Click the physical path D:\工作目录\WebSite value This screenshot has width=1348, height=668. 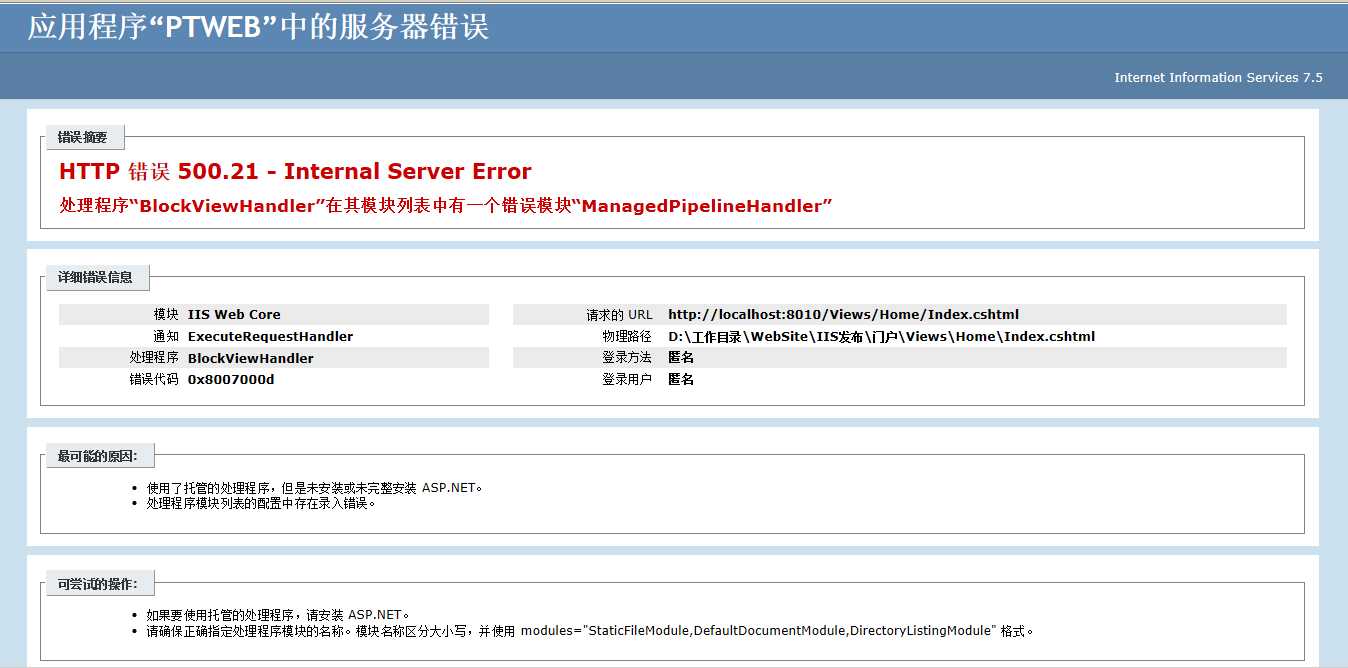tap(881, 336)
